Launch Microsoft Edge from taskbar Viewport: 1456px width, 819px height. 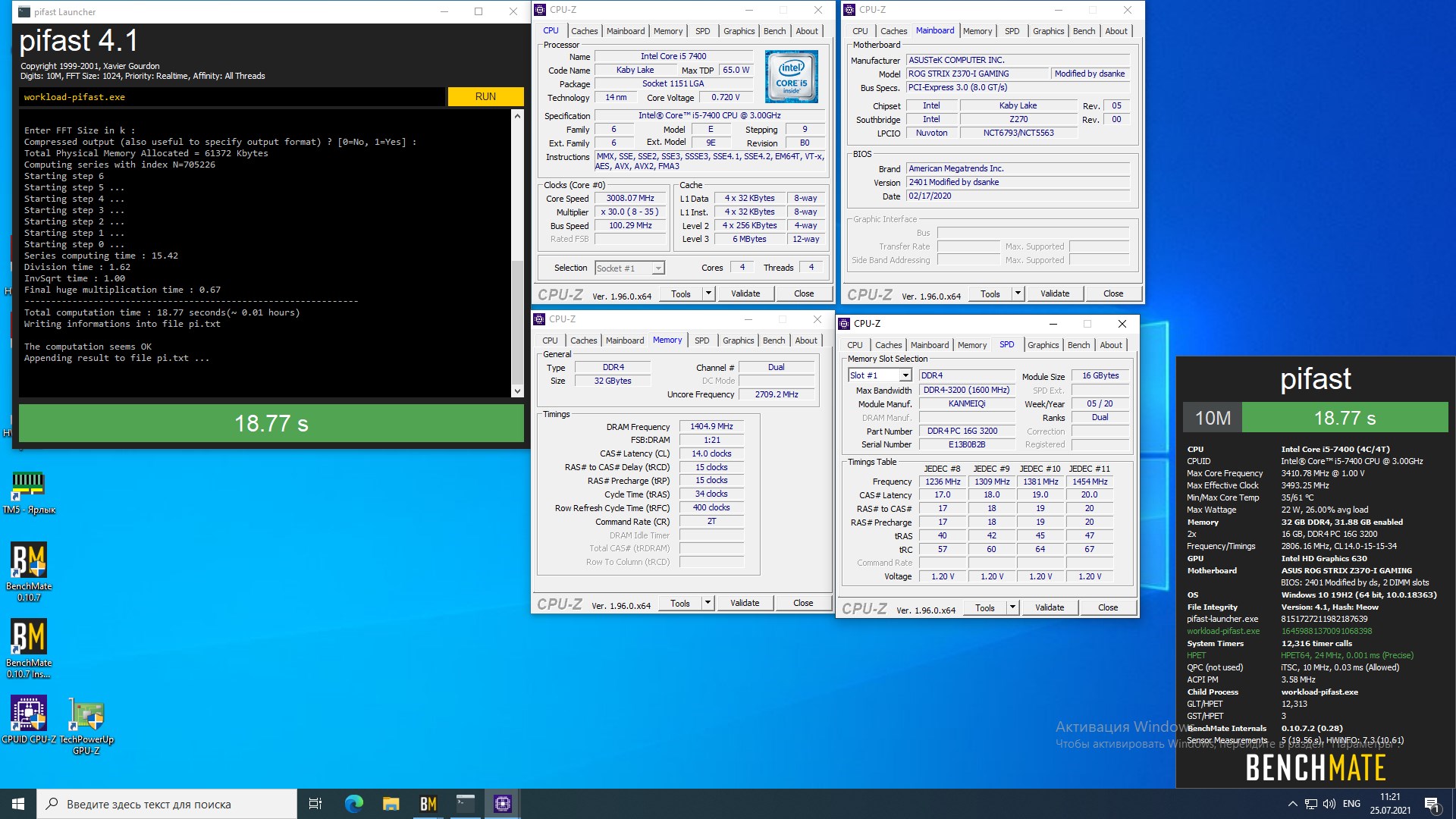[x=354, y=804]
